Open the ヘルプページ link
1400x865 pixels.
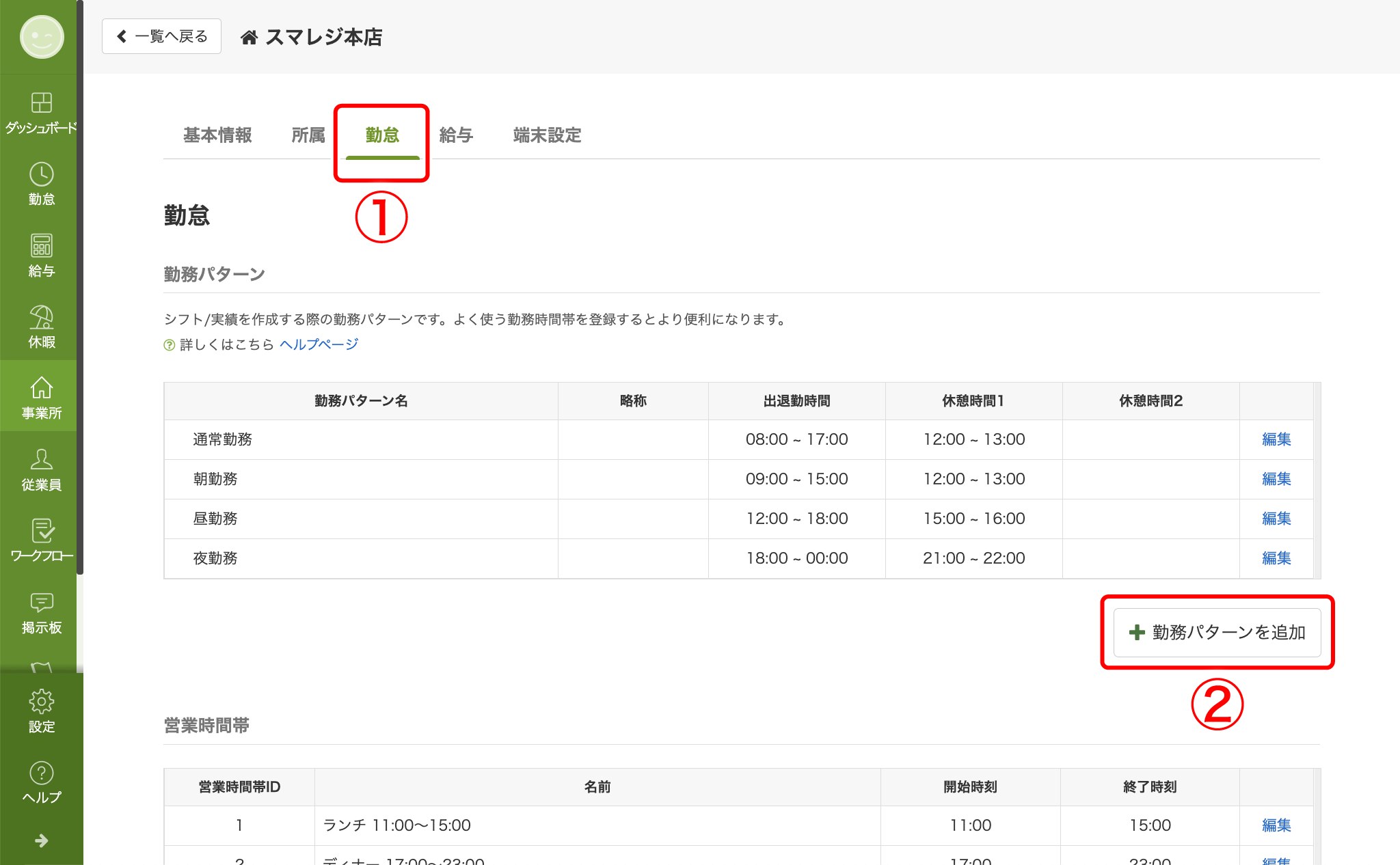(x=319, y=344)
